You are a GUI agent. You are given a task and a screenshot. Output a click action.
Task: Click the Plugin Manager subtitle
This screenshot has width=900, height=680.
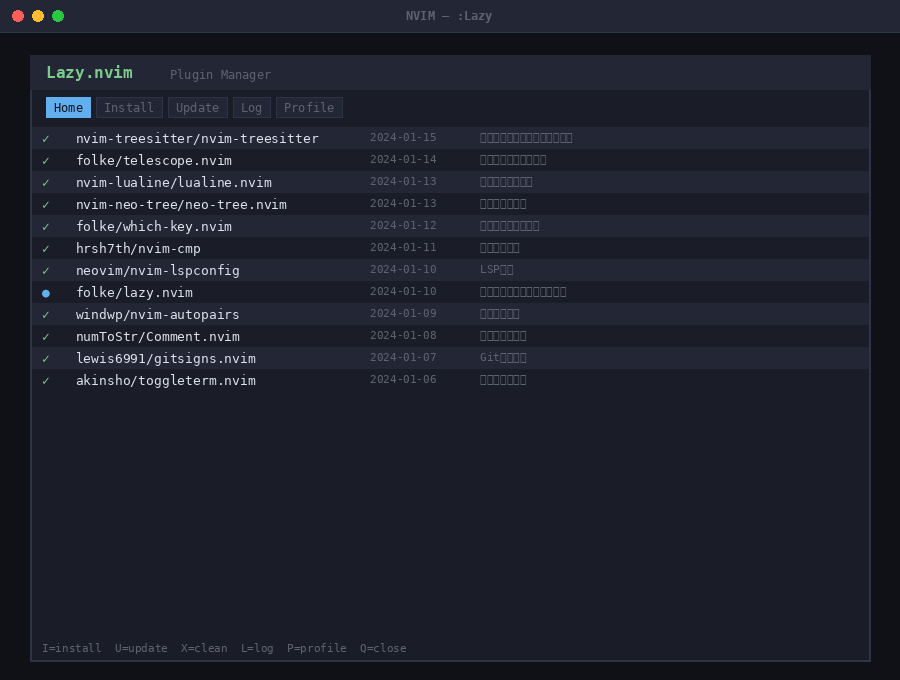point(220,75)
